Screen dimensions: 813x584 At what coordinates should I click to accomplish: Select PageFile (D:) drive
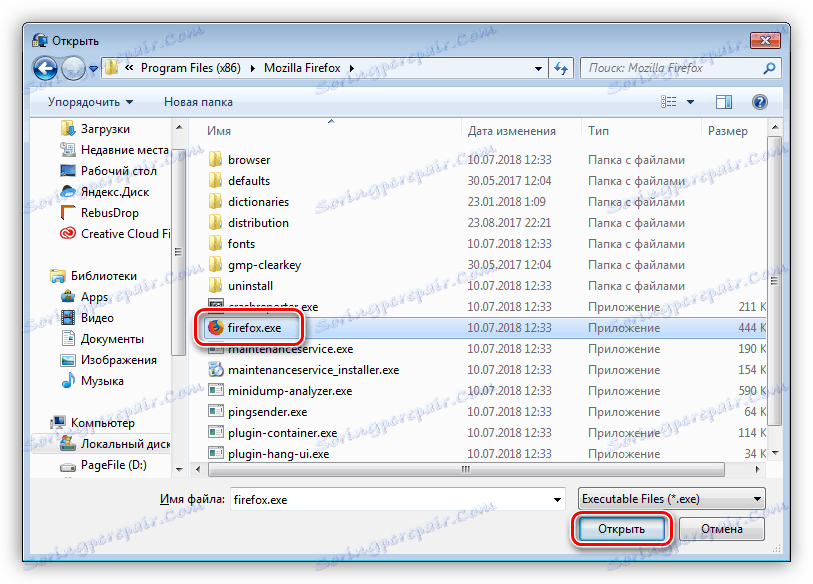104,465
